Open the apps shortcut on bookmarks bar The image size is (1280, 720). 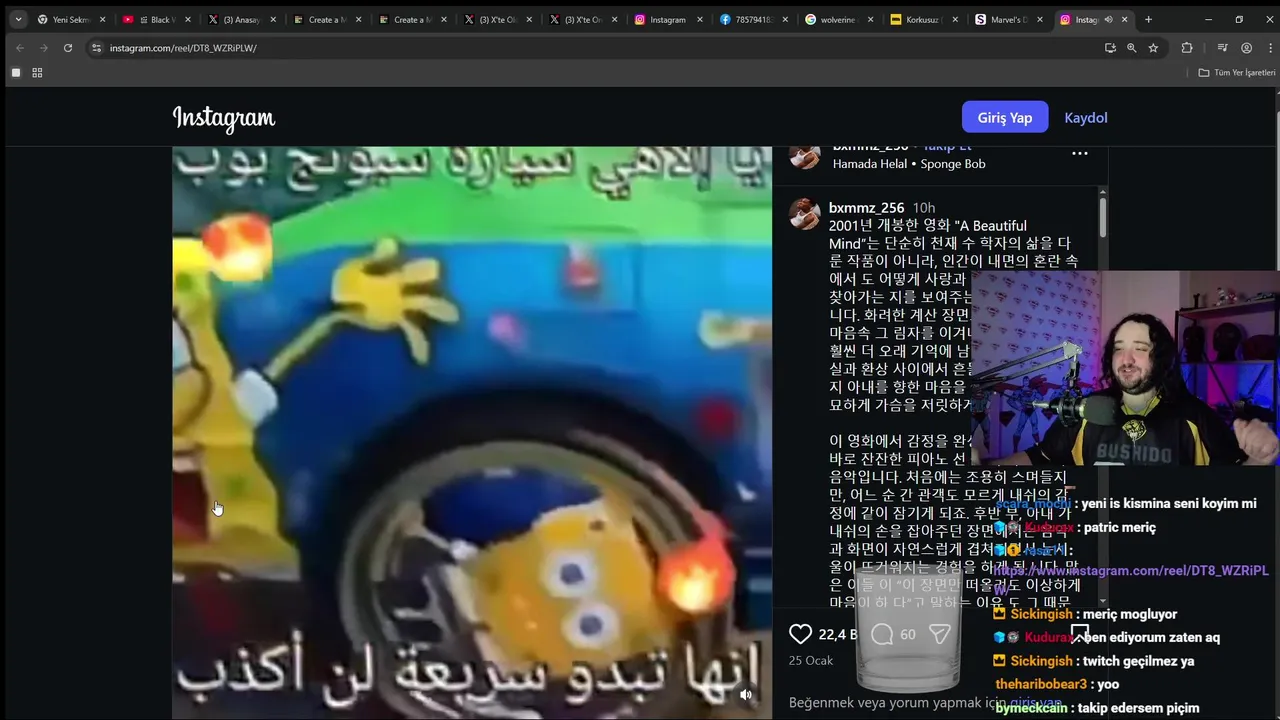[16, 72]
